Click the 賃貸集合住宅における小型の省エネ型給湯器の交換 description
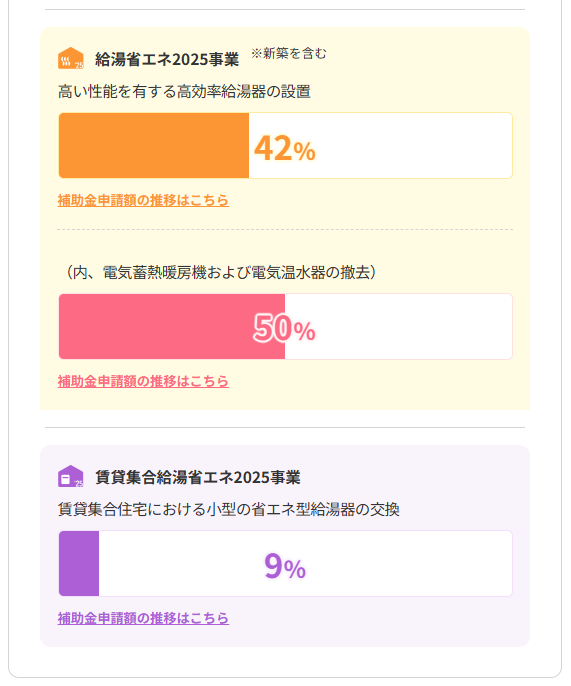 [x=228, y=510]
